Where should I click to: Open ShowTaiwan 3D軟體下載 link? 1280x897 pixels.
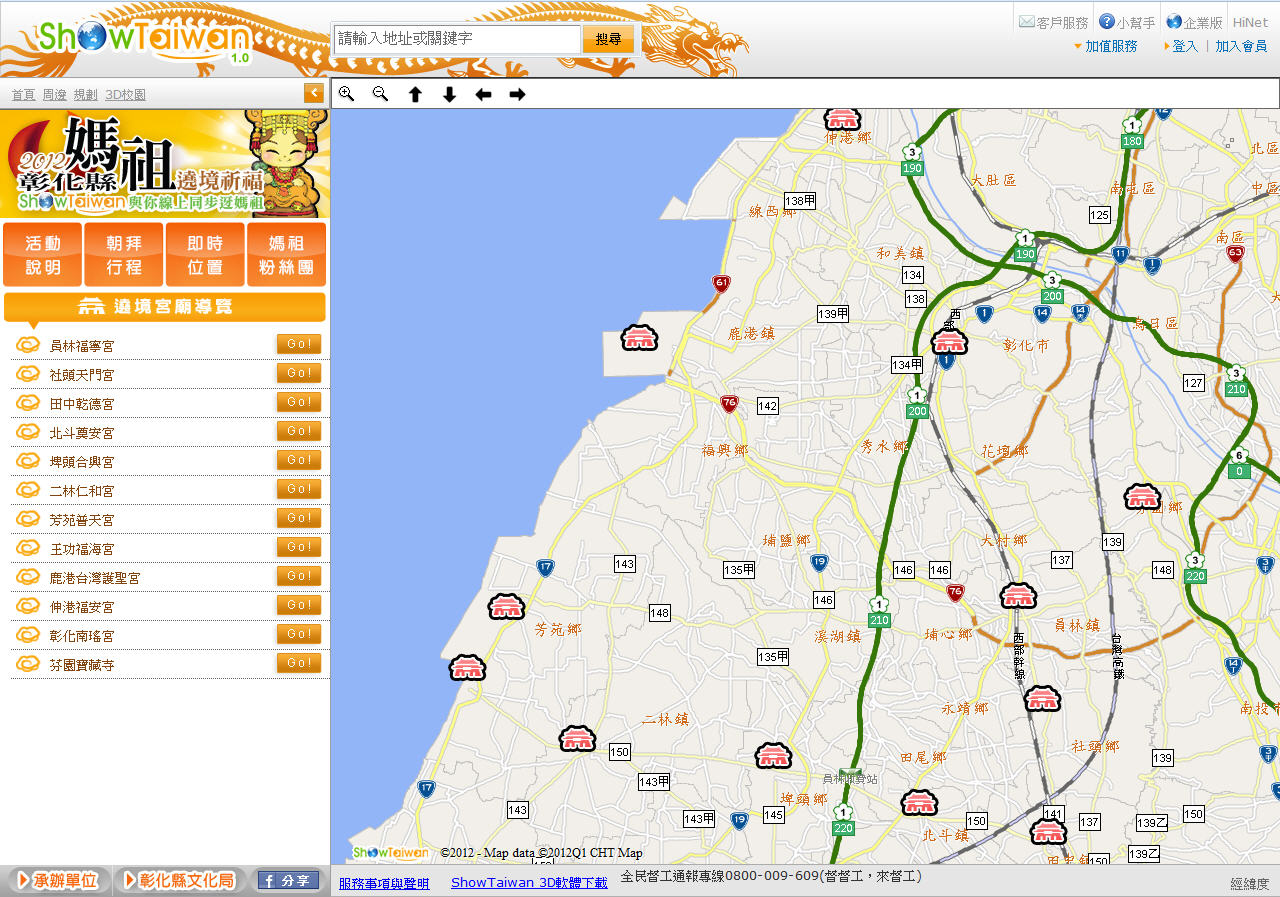point(529,882)
